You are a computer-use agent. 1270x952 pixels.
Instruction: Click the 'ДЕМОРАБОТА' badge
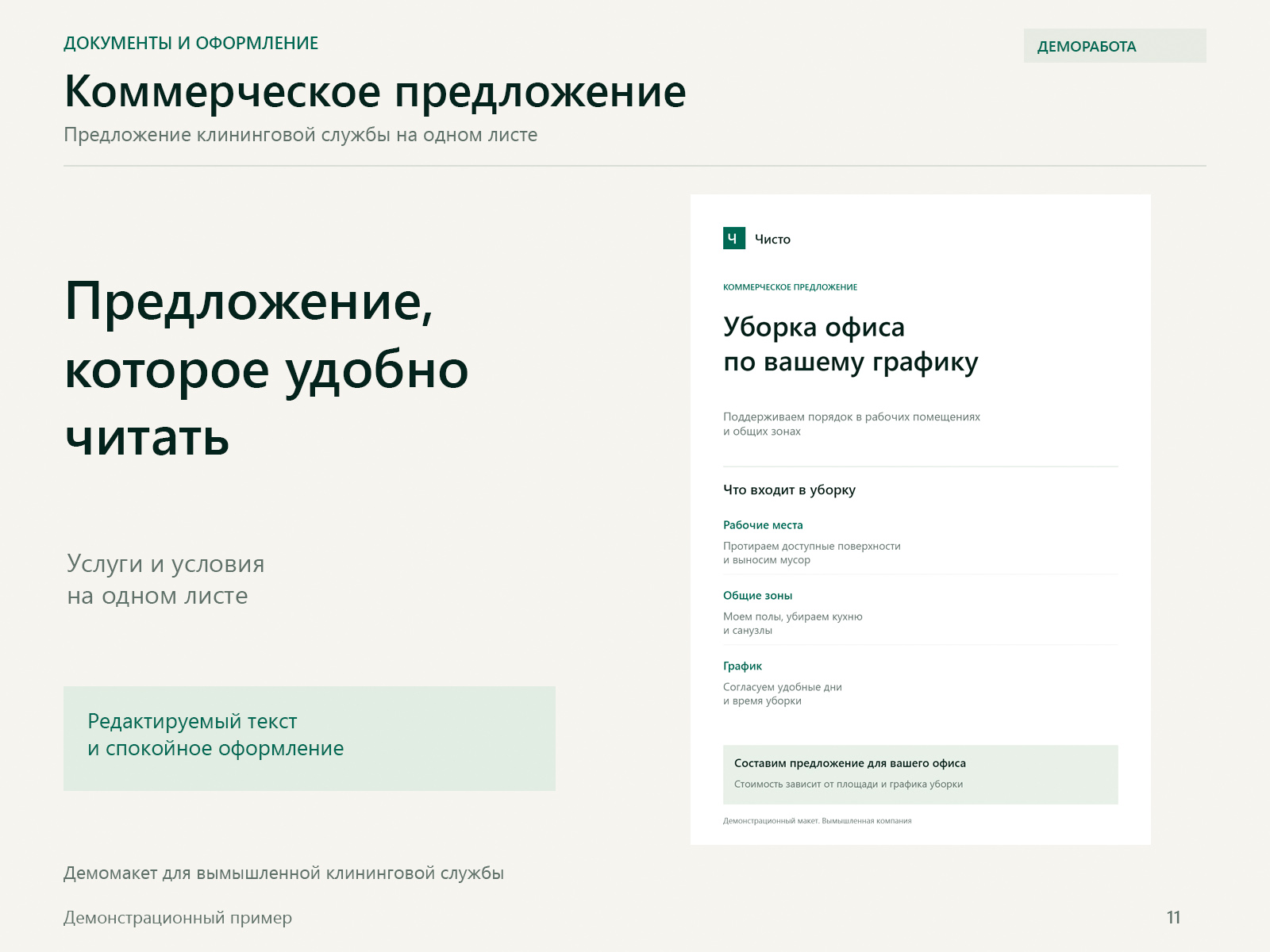click(1114, 46)
